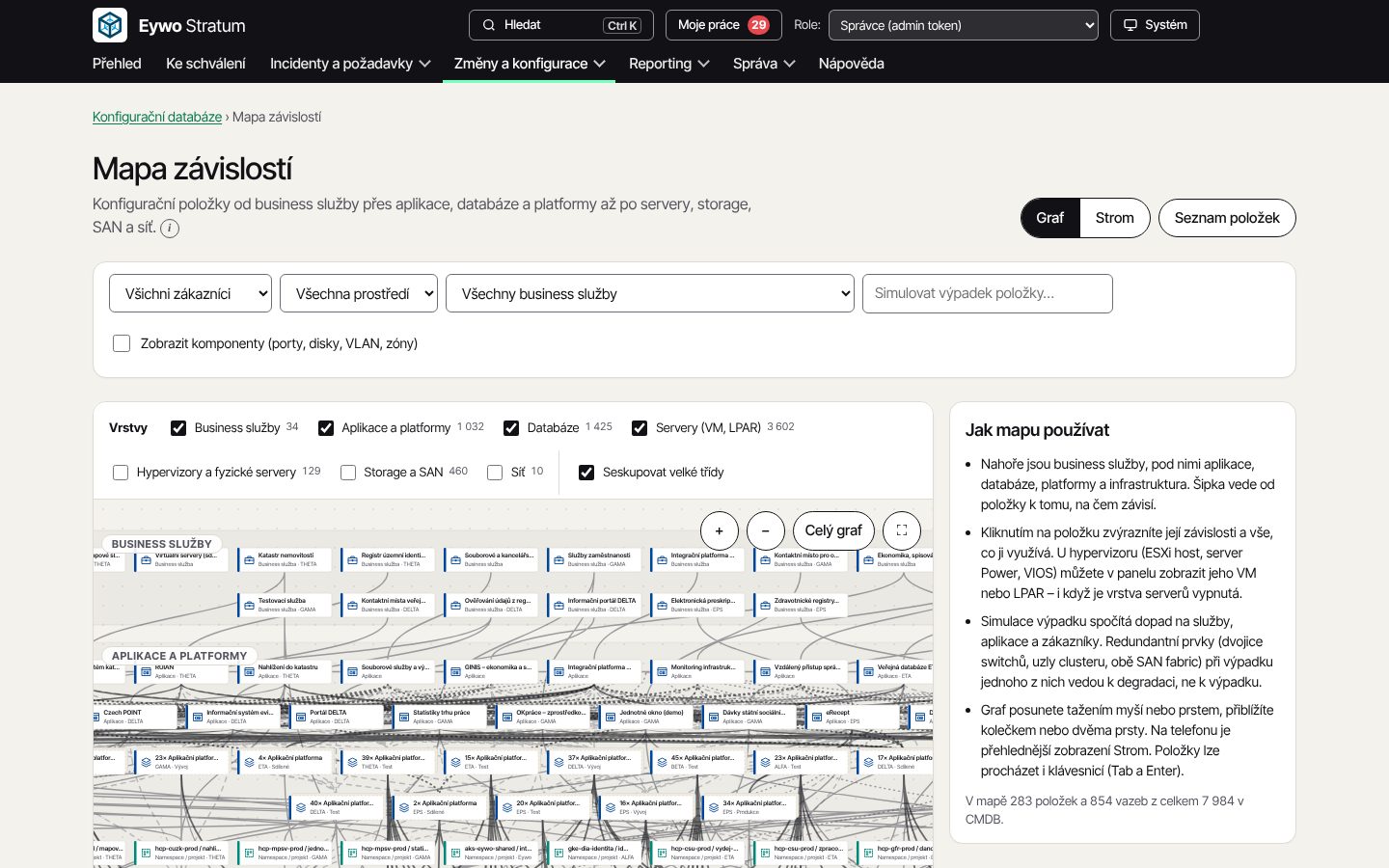
Task: Click the Testovací služba briefcase icon
Action: click(x=249, y=605)
